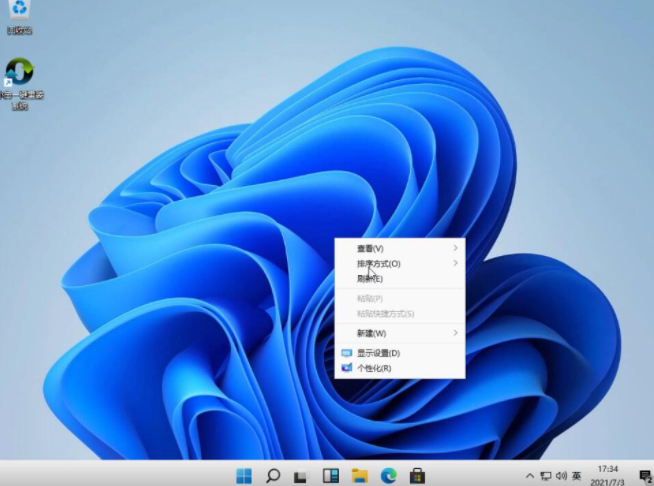Choose 查看(V) in the context menu
Viewport: 654px width, 486px height.
(400, 249)
